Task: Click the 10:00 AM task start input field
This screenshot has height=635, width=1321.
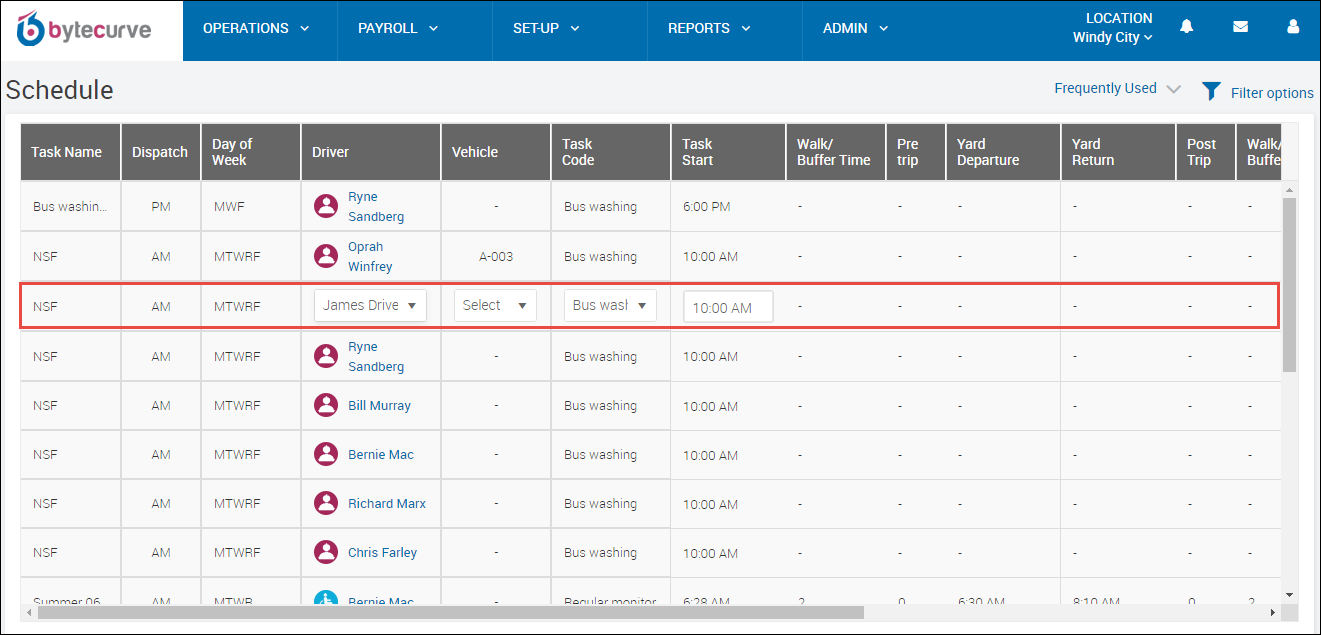Action: click(728, 307)
